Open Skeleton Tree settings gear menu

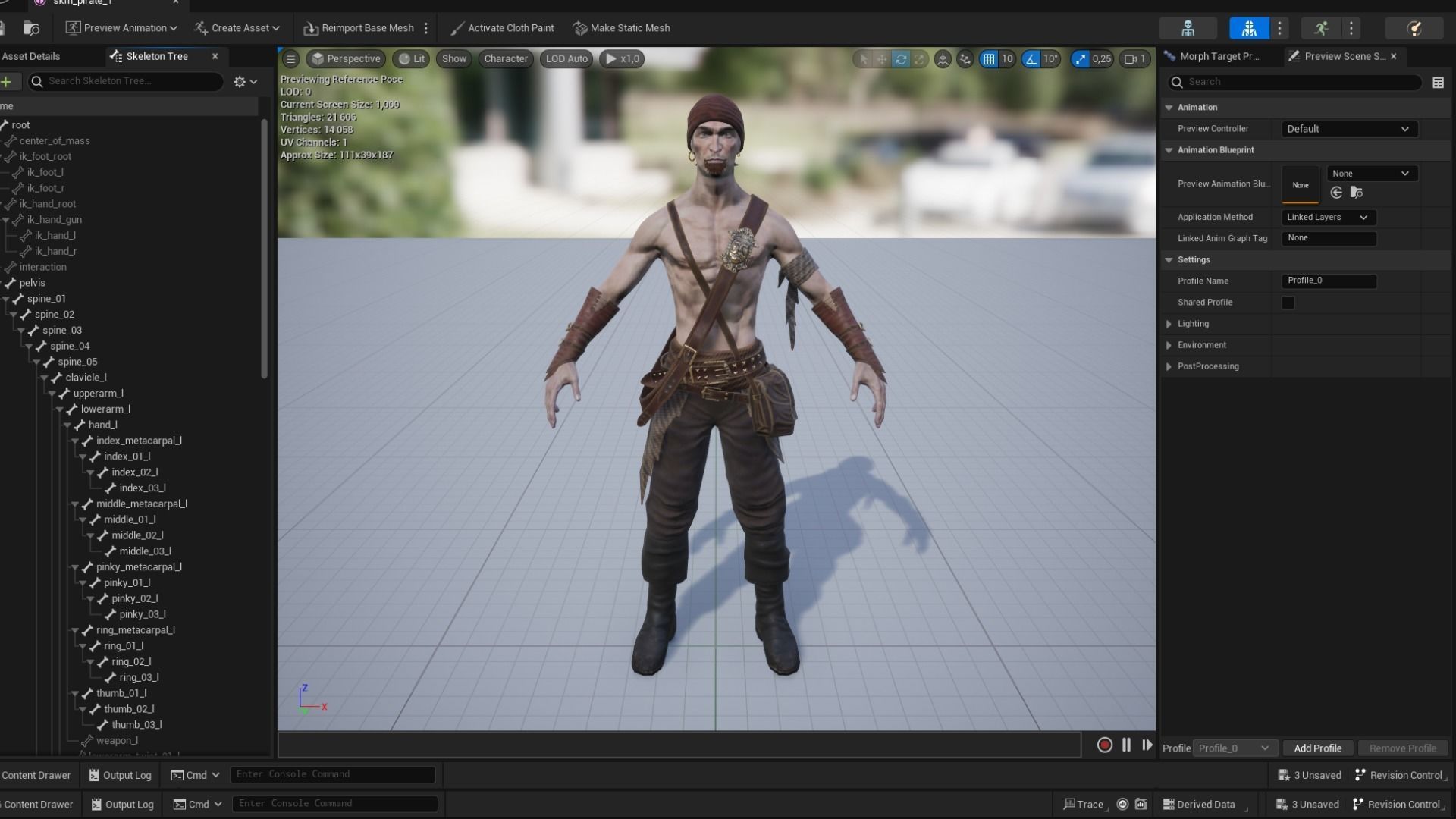coord(246,81)
